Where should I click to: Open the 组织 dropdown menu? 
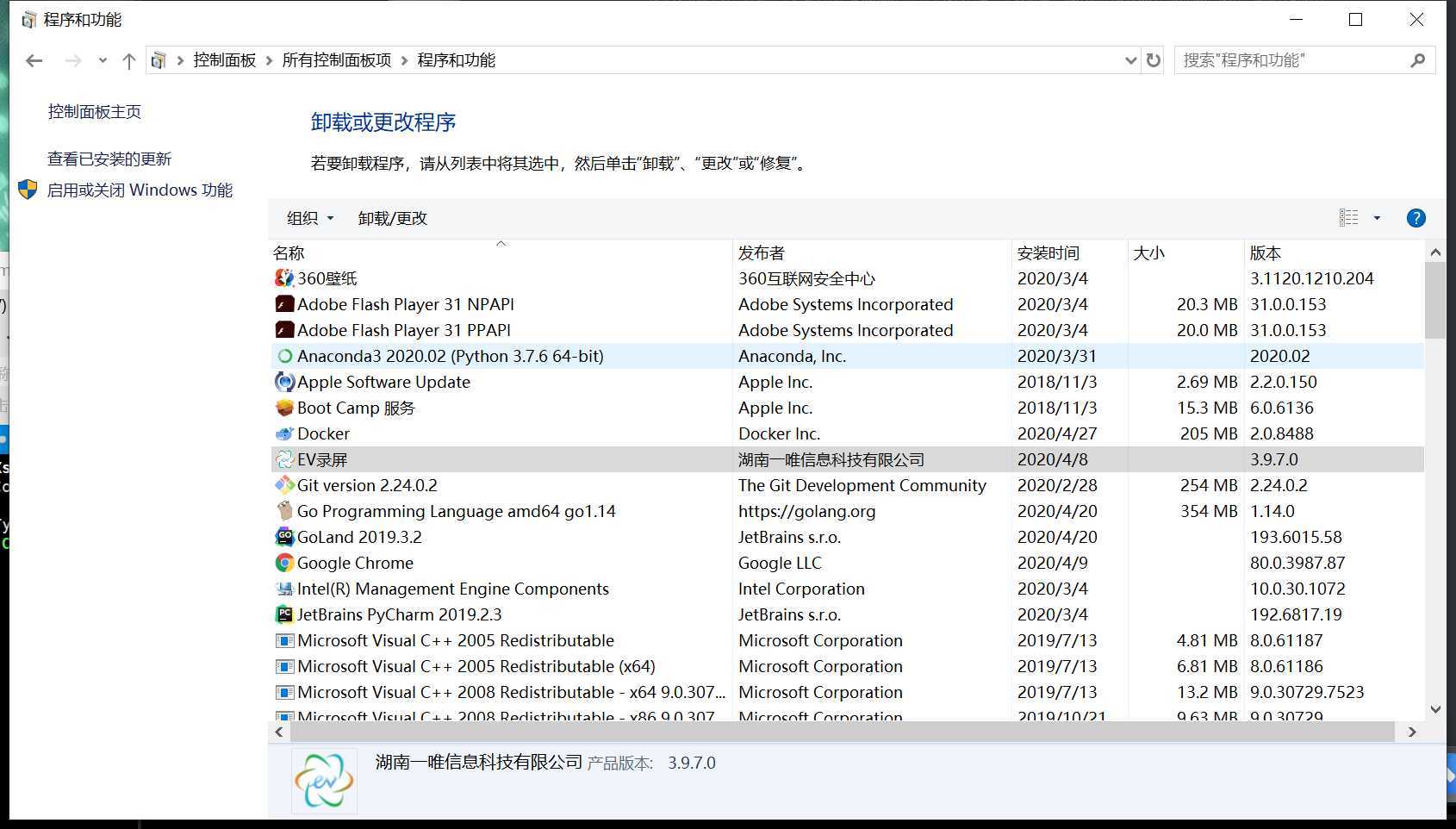coord(310,218)
